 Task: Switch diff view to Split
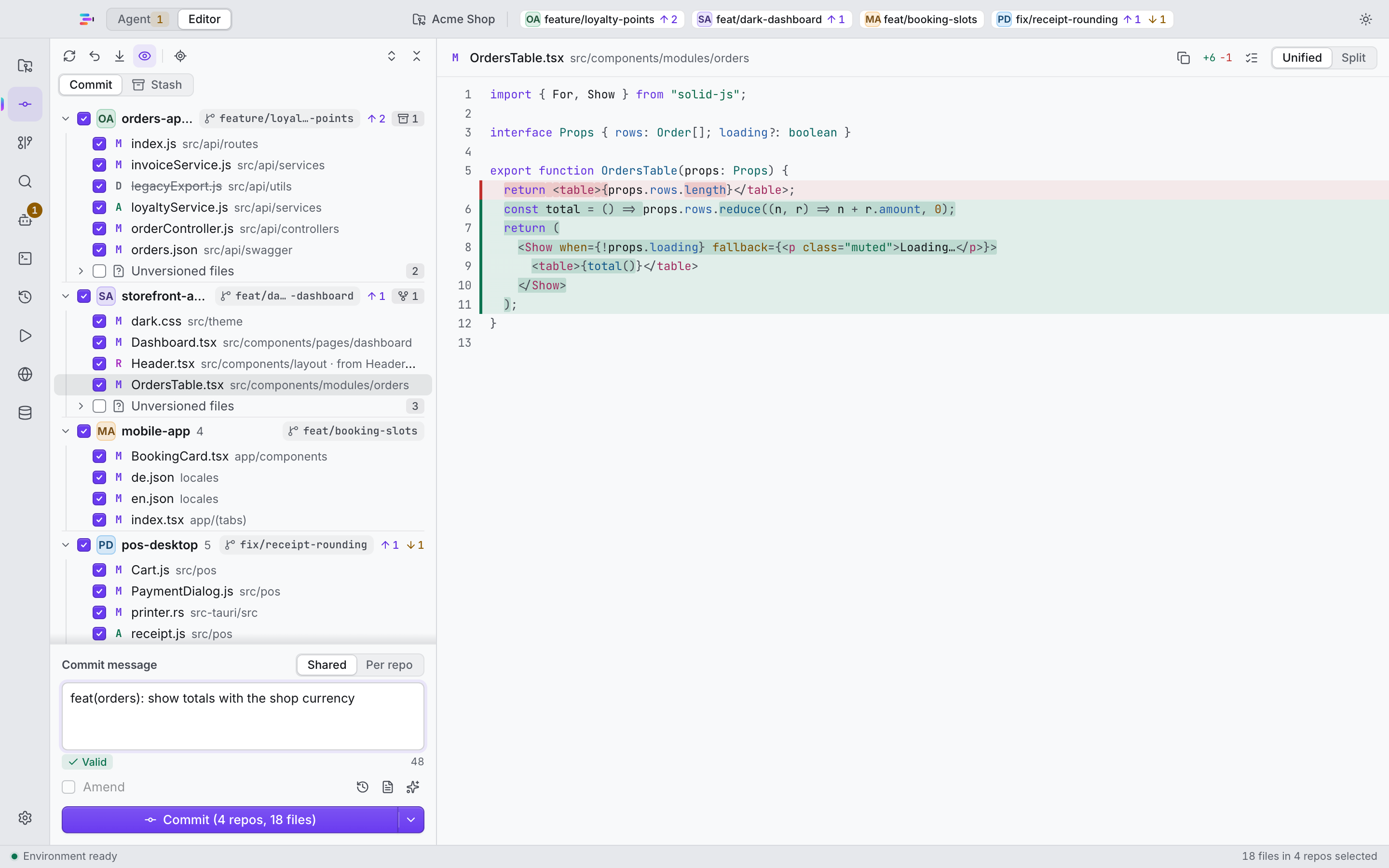(1353, 57)
